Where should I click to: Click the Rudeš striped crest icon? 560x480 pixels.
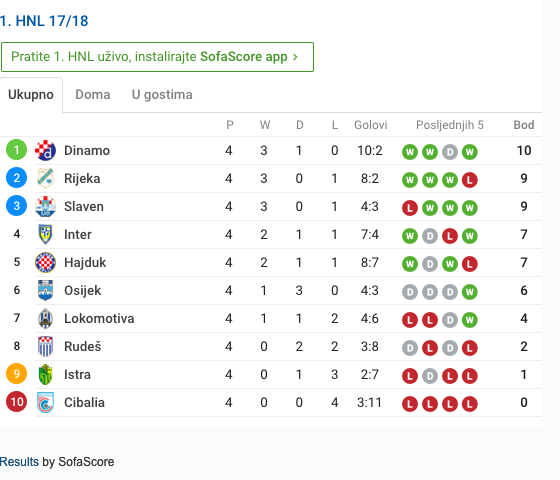point(45,346)
